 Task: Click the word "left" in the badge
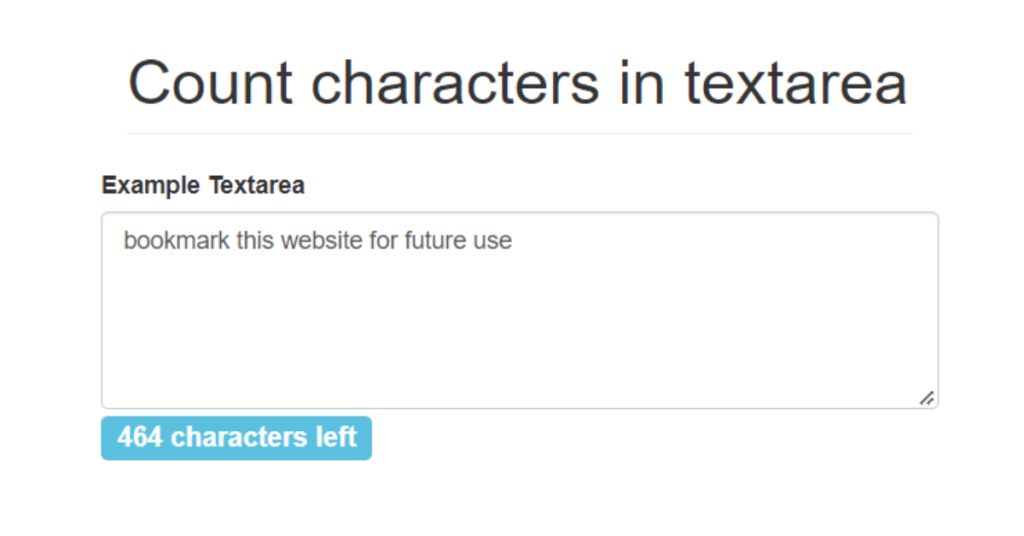(336, 437)
